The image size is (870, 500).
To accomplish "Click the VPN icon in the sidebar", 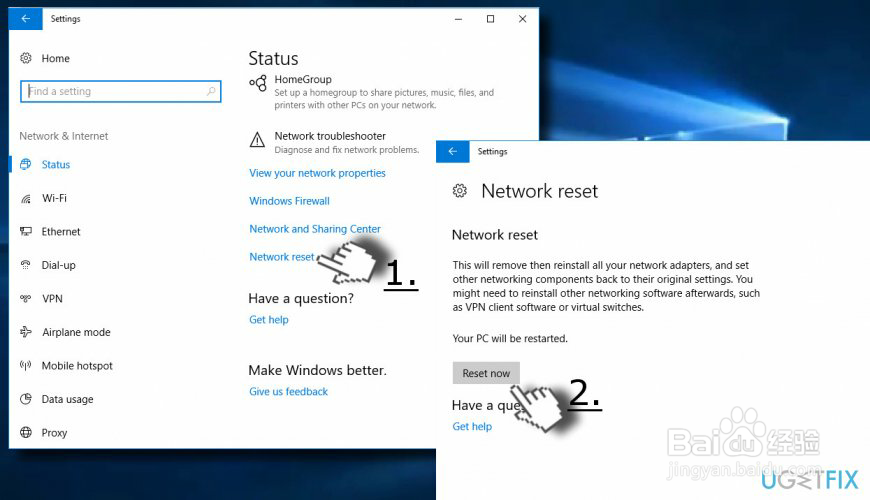I will [x=26, y=299].
